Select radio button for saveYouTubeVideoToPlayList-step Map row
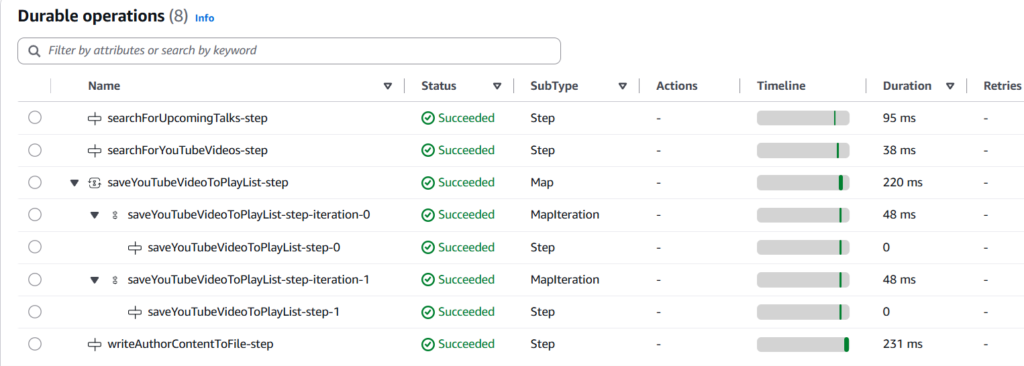Viewport: 1024px width, 366px height. click(35, 182)
